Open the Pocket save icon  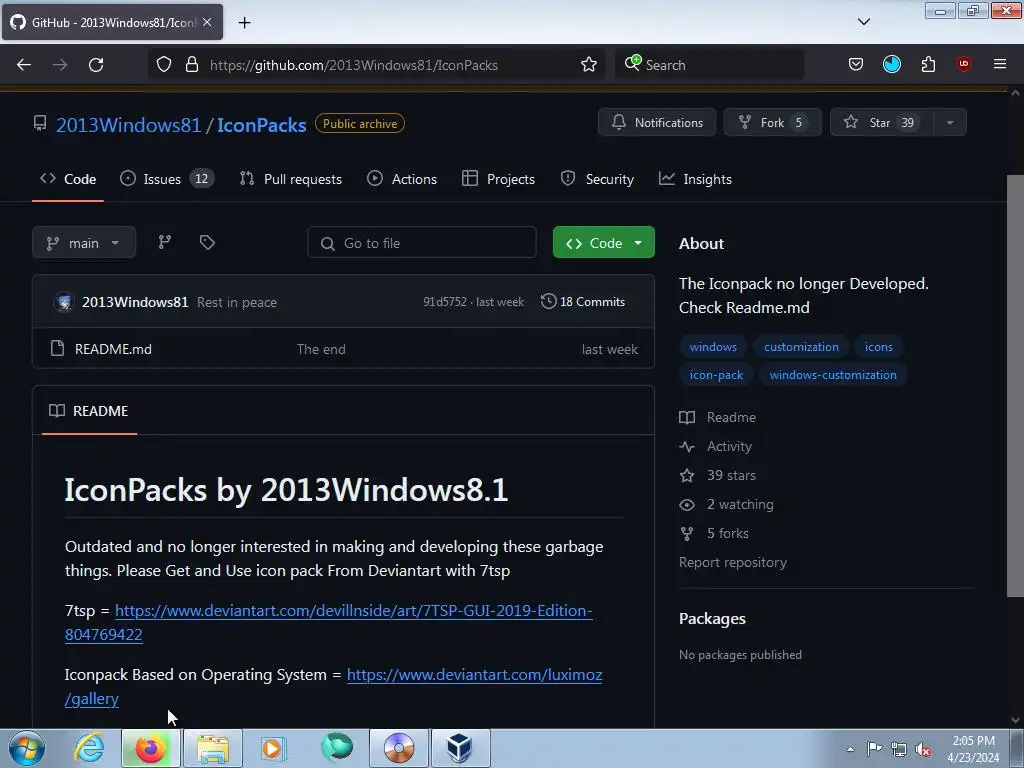point(856,65)
